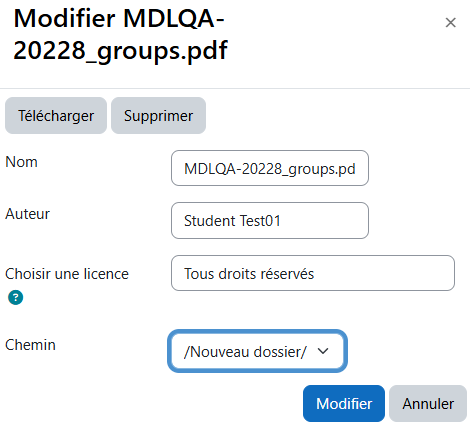
Task: Download the file with the Télécharger button
Action: (x=56, y=116)
